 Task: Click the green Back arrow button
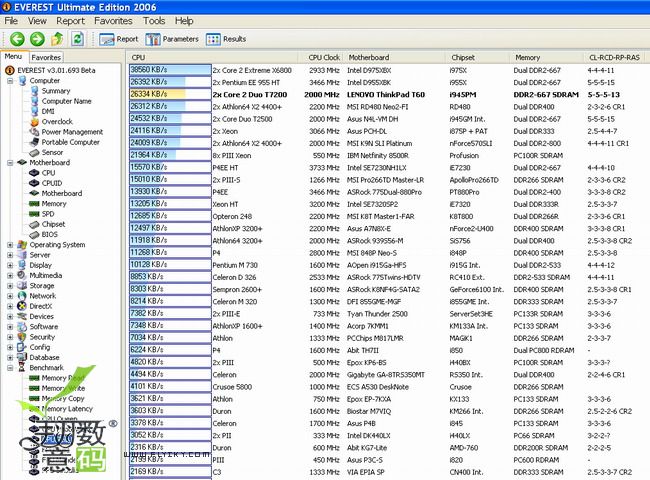[x=17, y=39]
